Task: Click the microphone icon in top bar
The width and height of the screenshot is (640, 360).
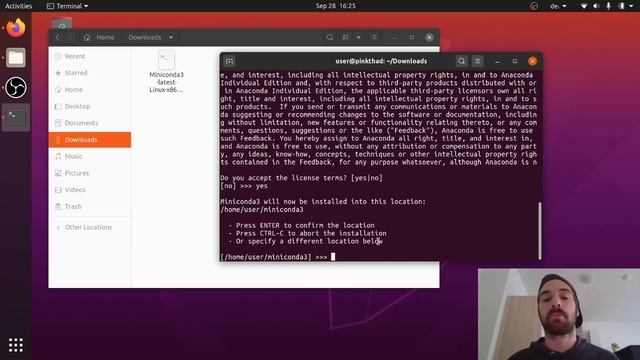Action: tap(609, 6)
